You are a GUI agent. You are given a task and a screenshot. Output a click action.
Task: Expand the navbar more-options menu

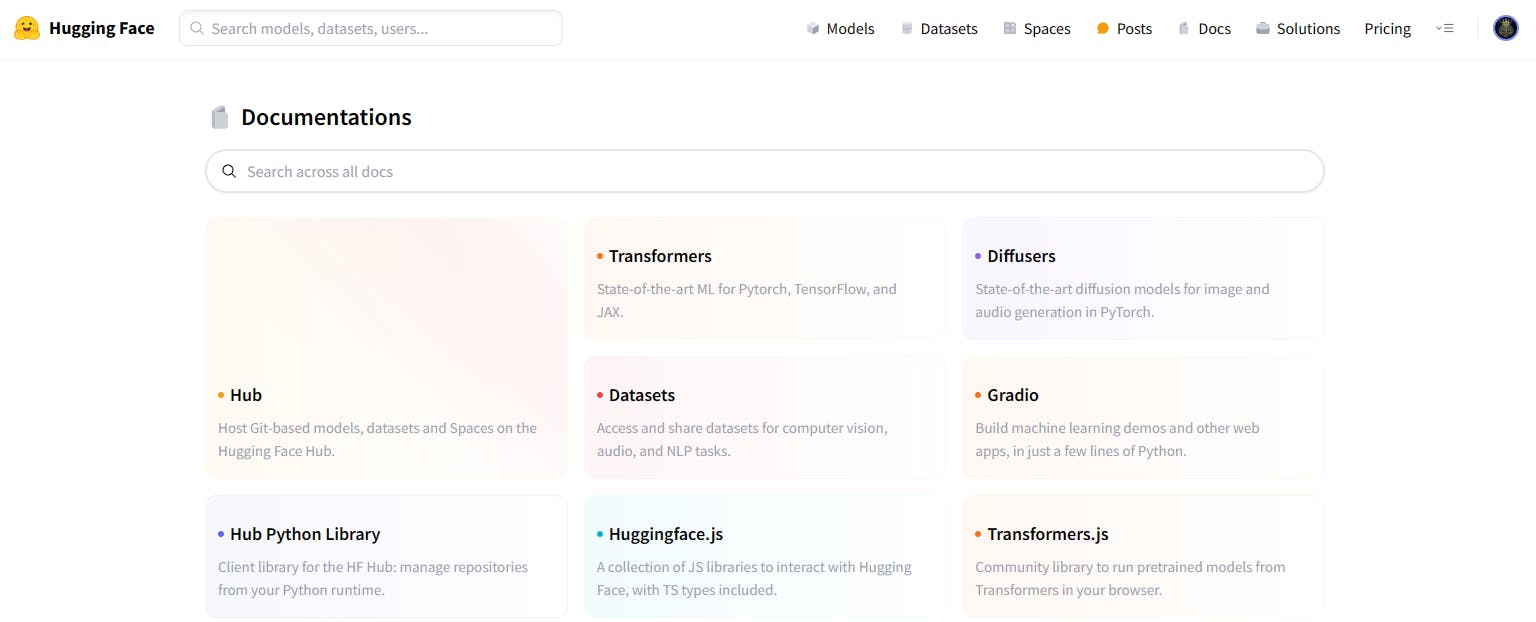(x=1444, y=28)
